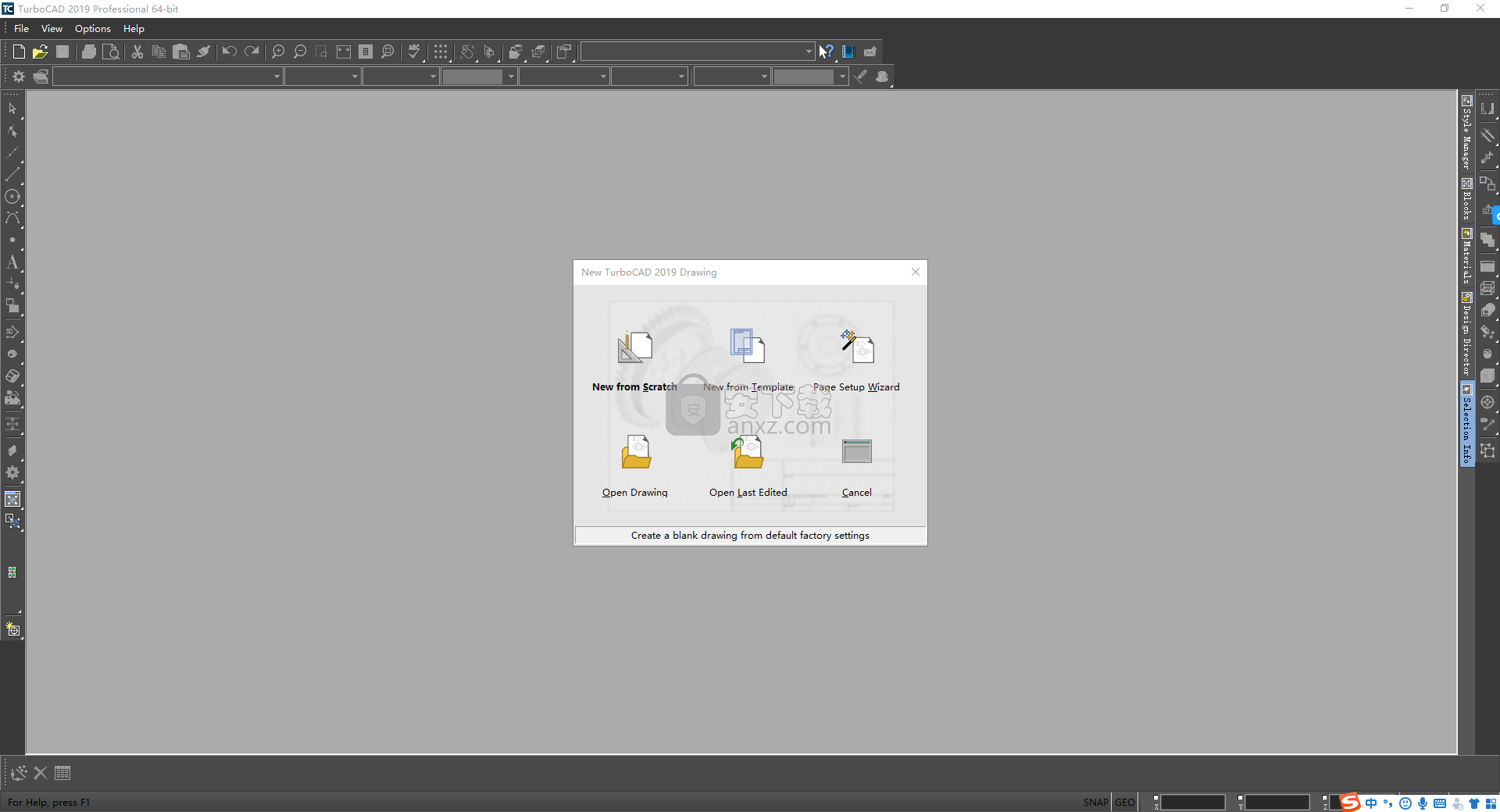Switch to the Blocks side tab
This screenshot has height=812, width=1500.
tap(1467, 200)
